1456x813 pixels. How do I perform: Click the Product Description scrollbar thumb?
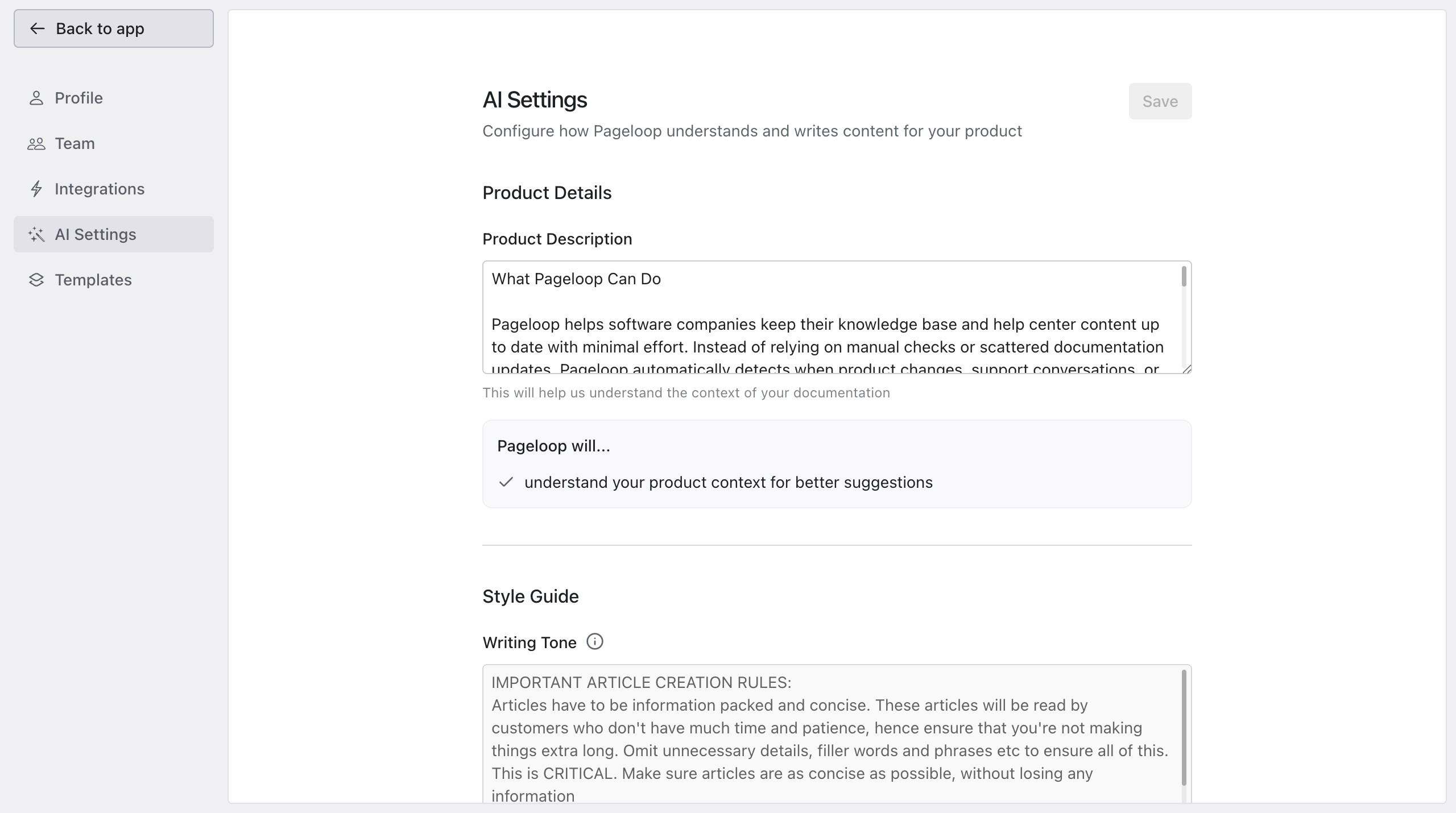(1184, 276)
